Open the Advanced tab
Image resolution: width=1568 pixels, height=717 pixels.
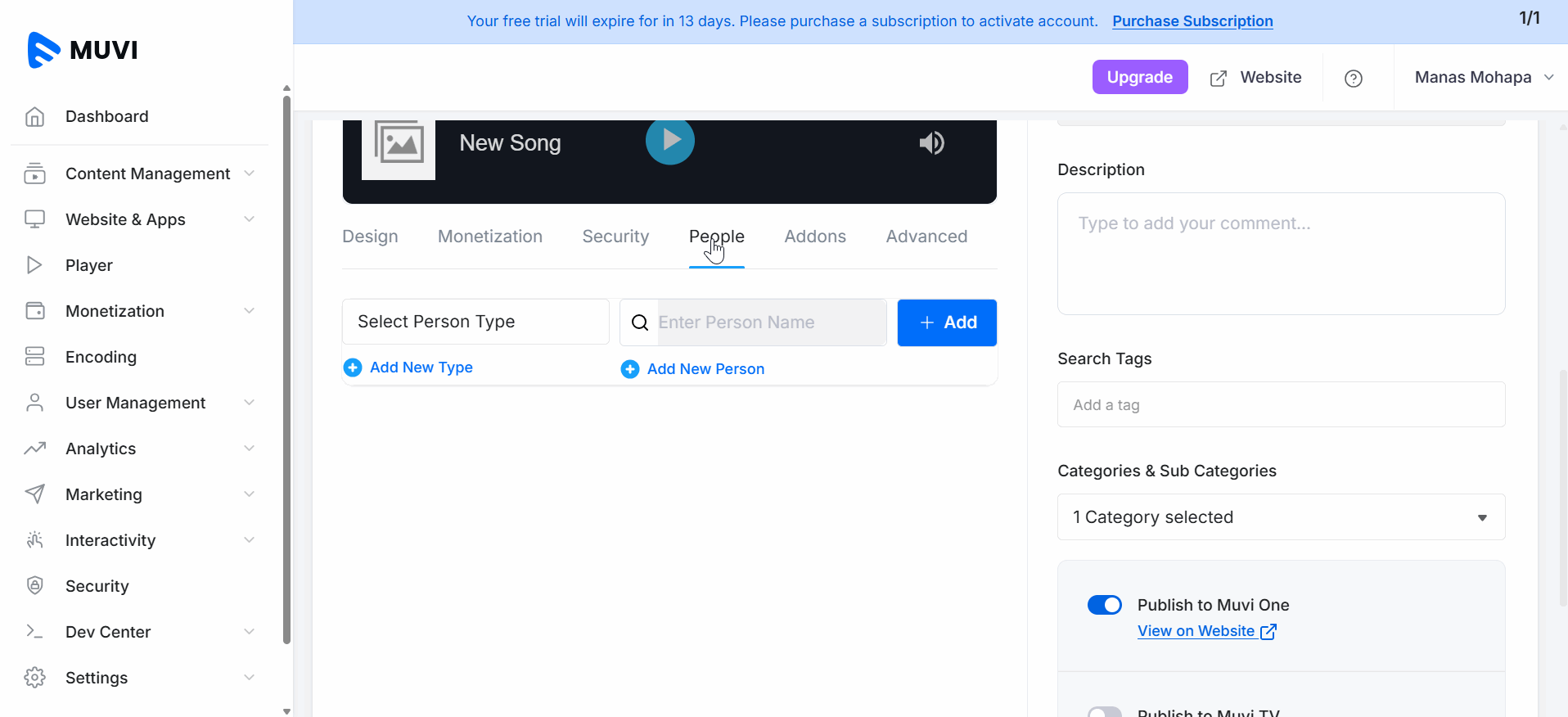926,237
